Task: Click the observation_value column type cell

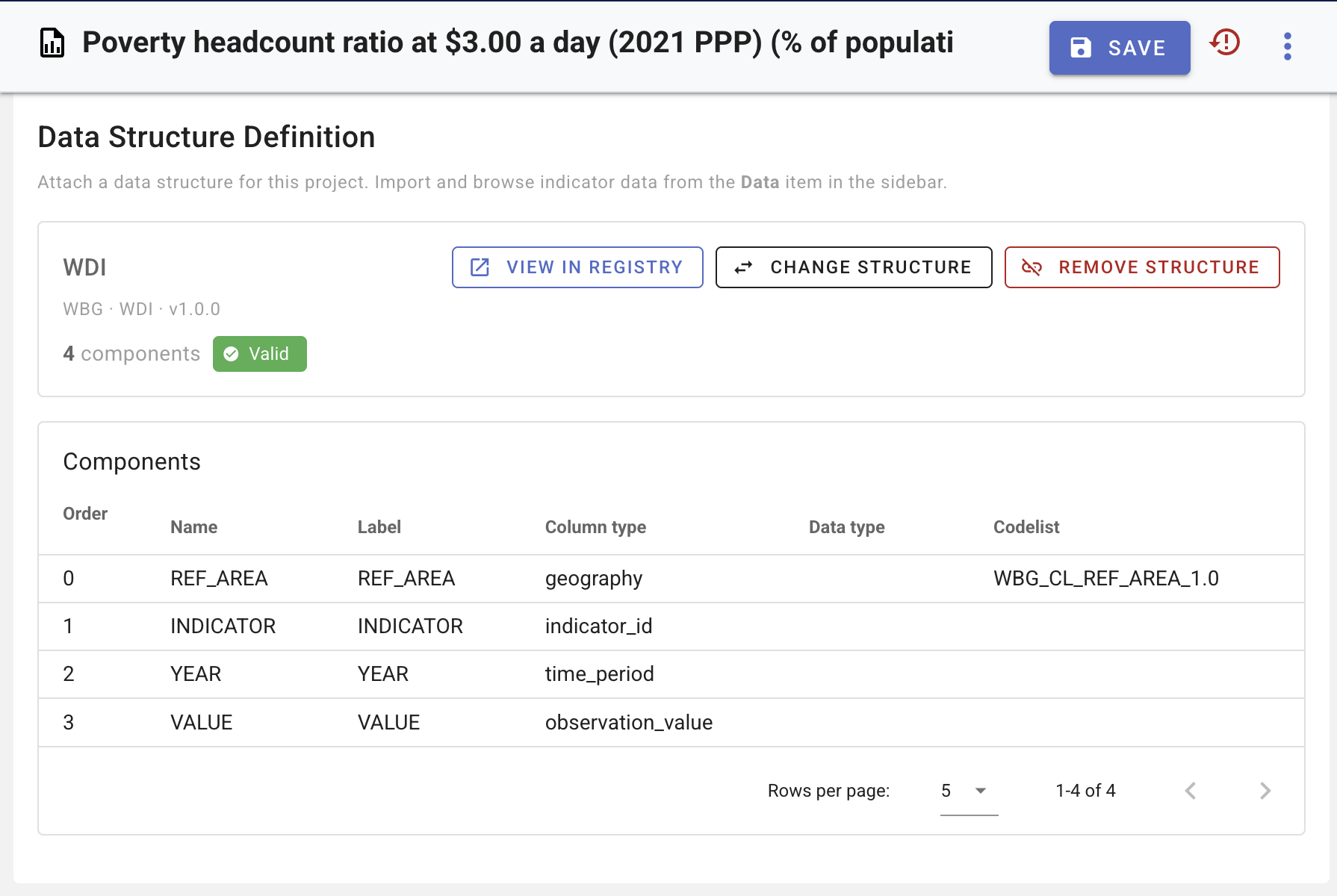Action: (x=629, y=723)
